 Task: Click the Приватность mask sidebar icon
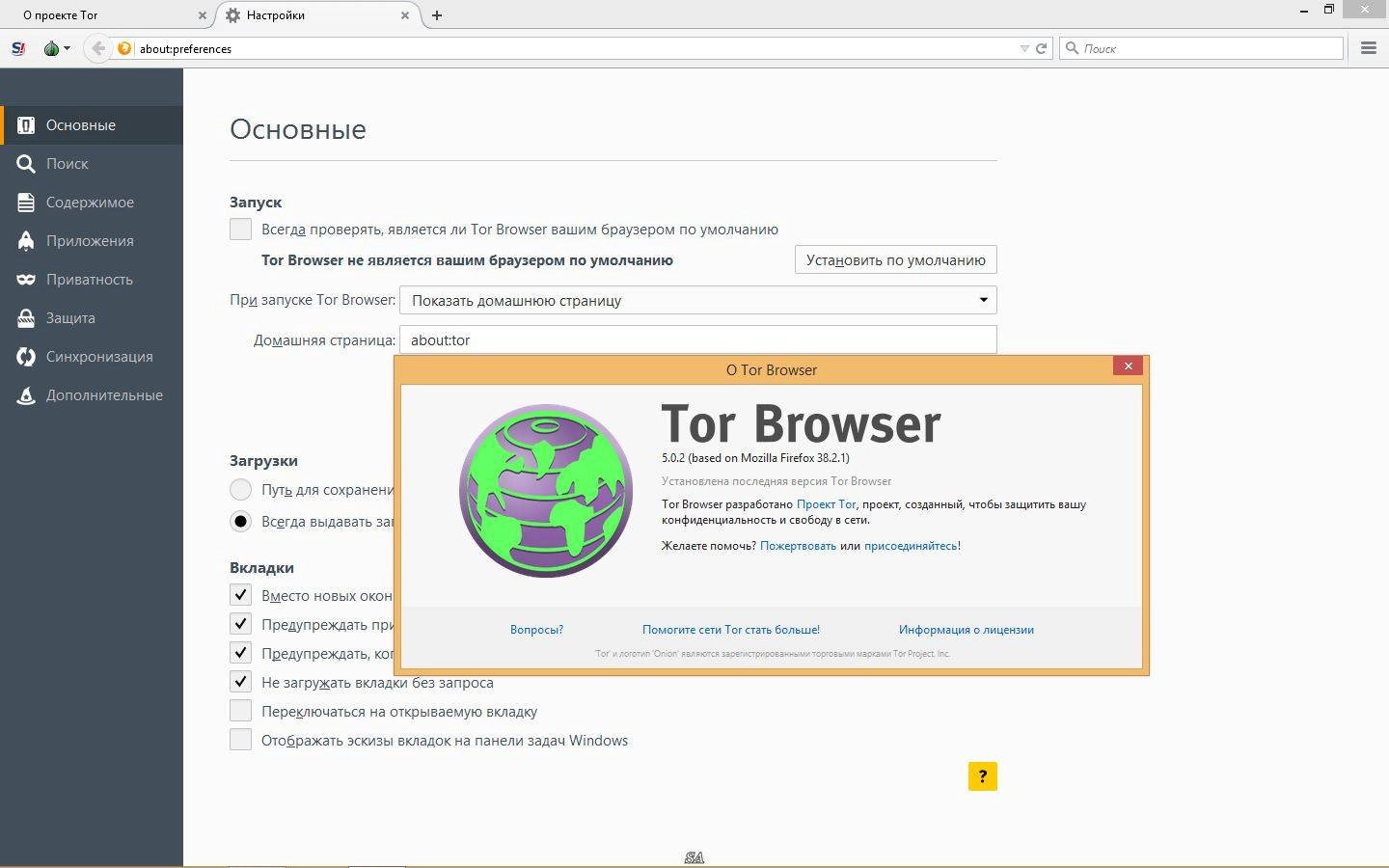pos(26,280)
